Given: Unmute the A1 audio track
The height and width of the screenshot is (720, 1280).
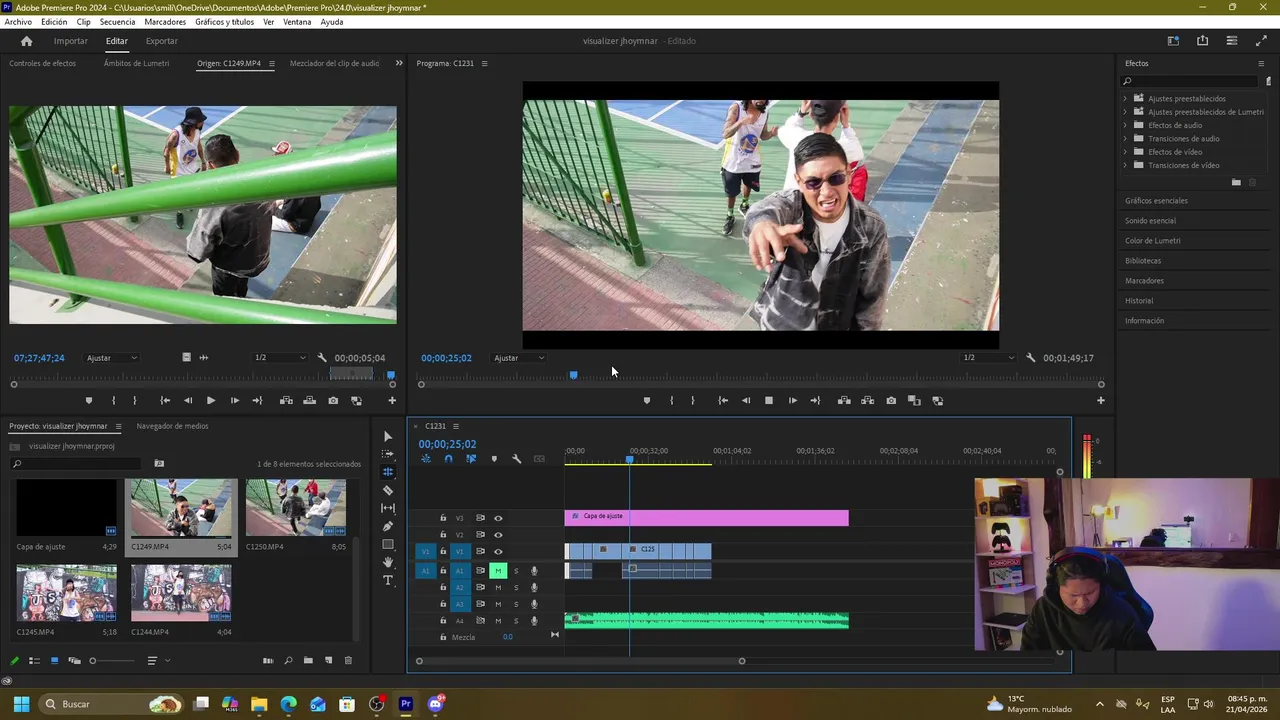Looking at the screenshot, I should [x=497, y=571].
